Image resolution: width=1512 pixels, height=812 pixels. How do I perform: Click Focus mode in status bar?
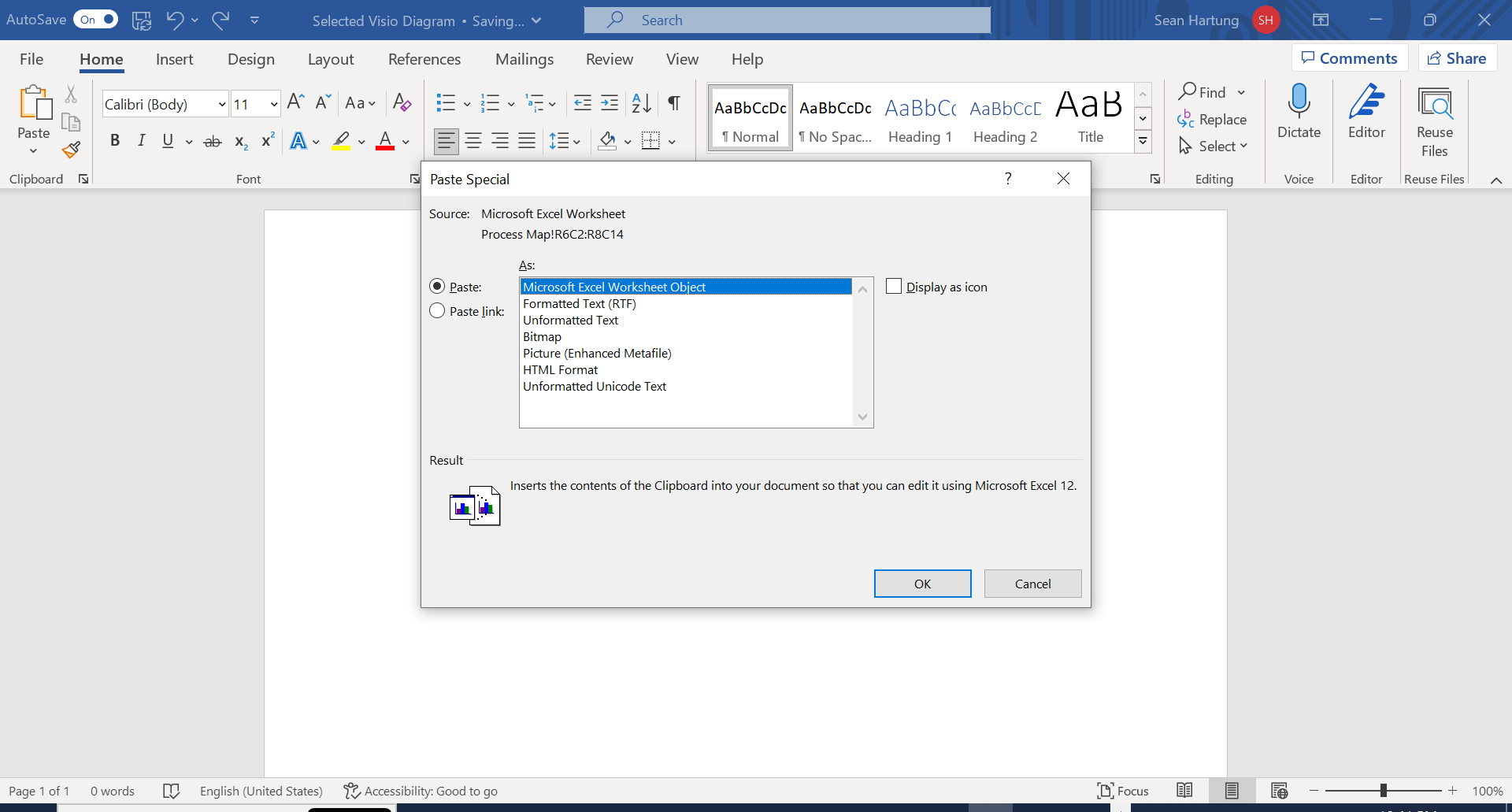point(1123,791)
